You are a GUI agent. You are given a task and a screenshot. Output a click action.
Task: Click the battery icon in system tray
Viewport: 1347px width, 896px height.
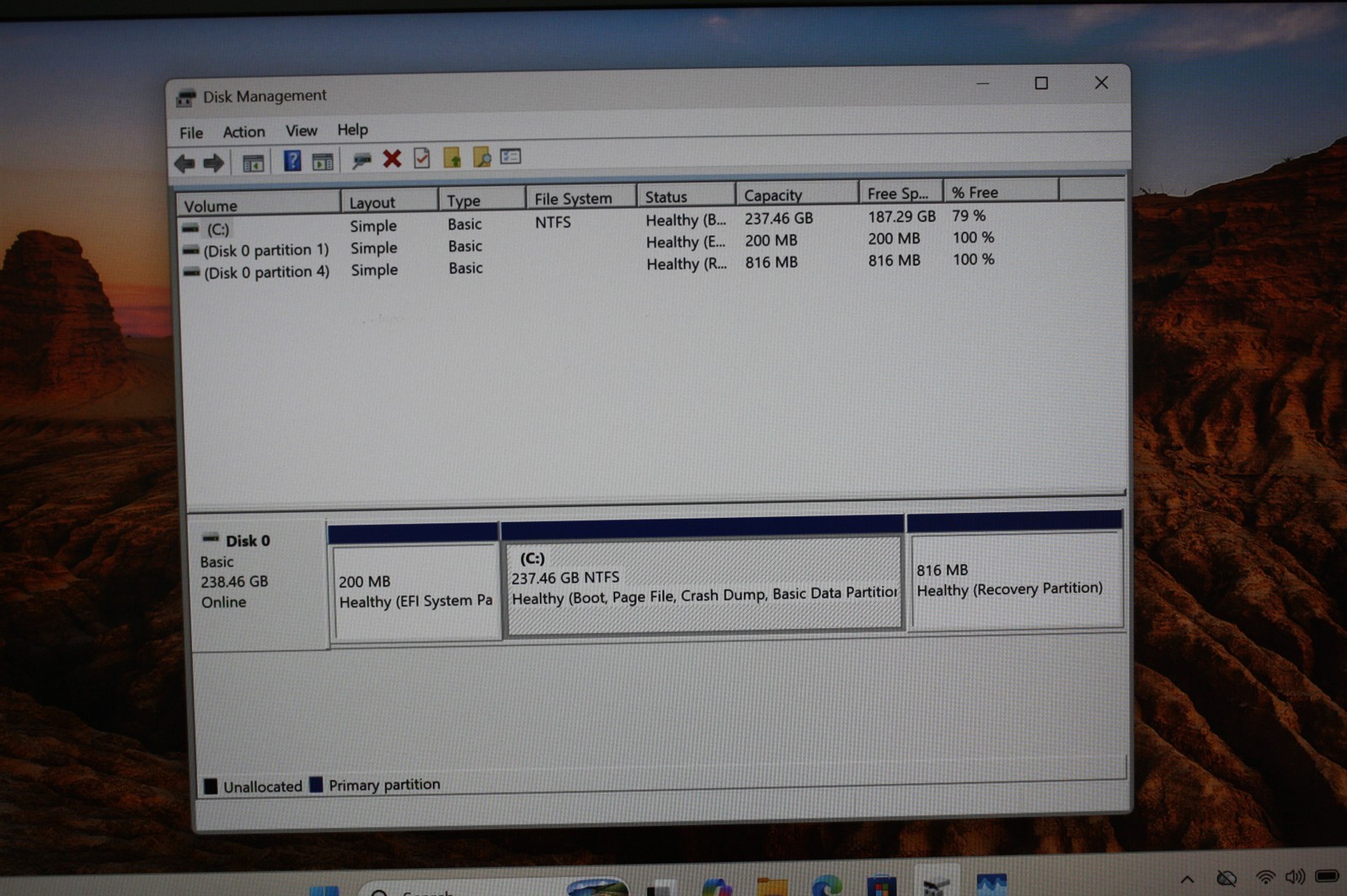pos(1327,876)
